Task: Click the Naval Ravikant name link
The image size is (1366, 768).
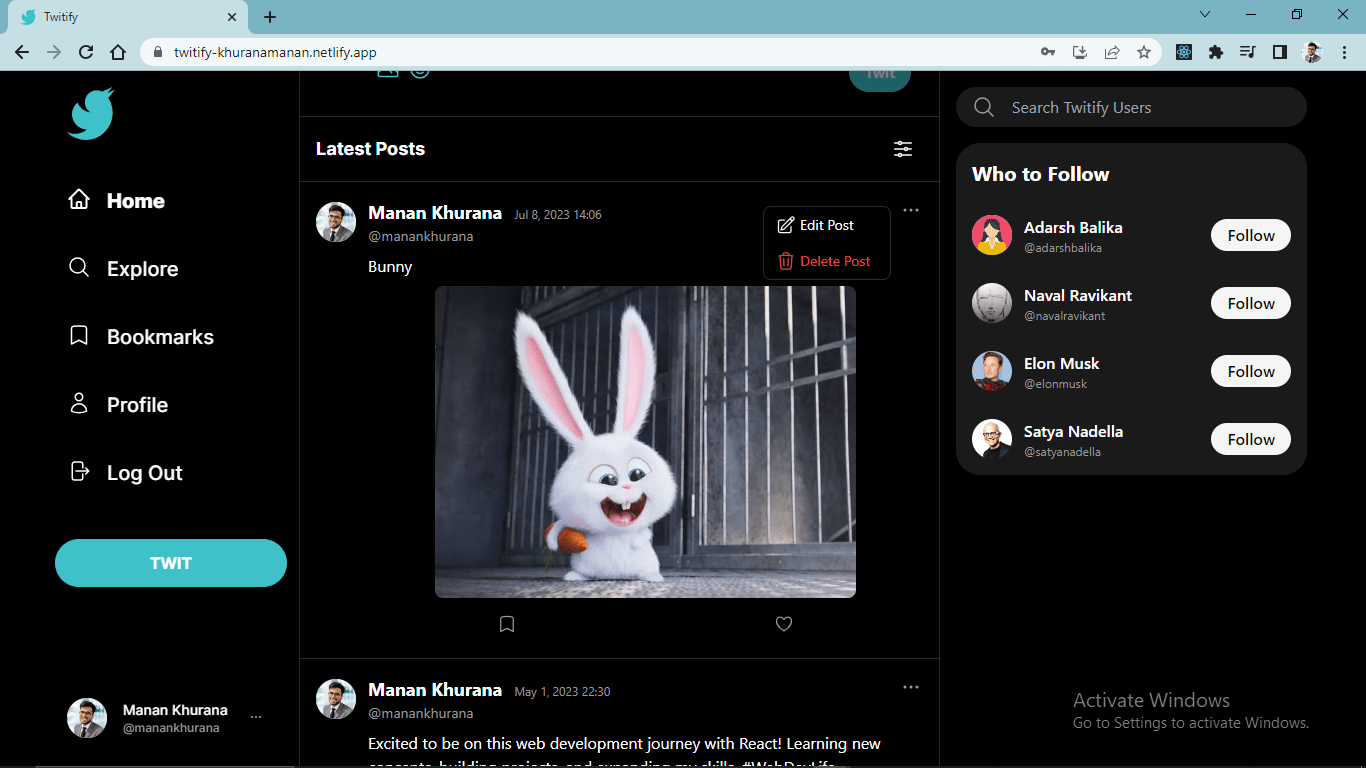Action: (x=1078, y=295)
